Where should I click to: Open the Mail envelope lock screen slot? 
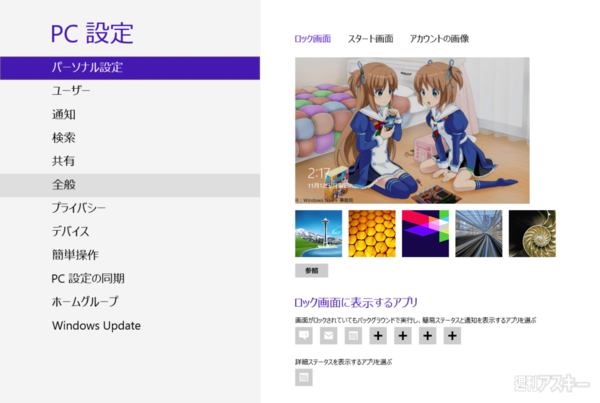tap(328, 336)
